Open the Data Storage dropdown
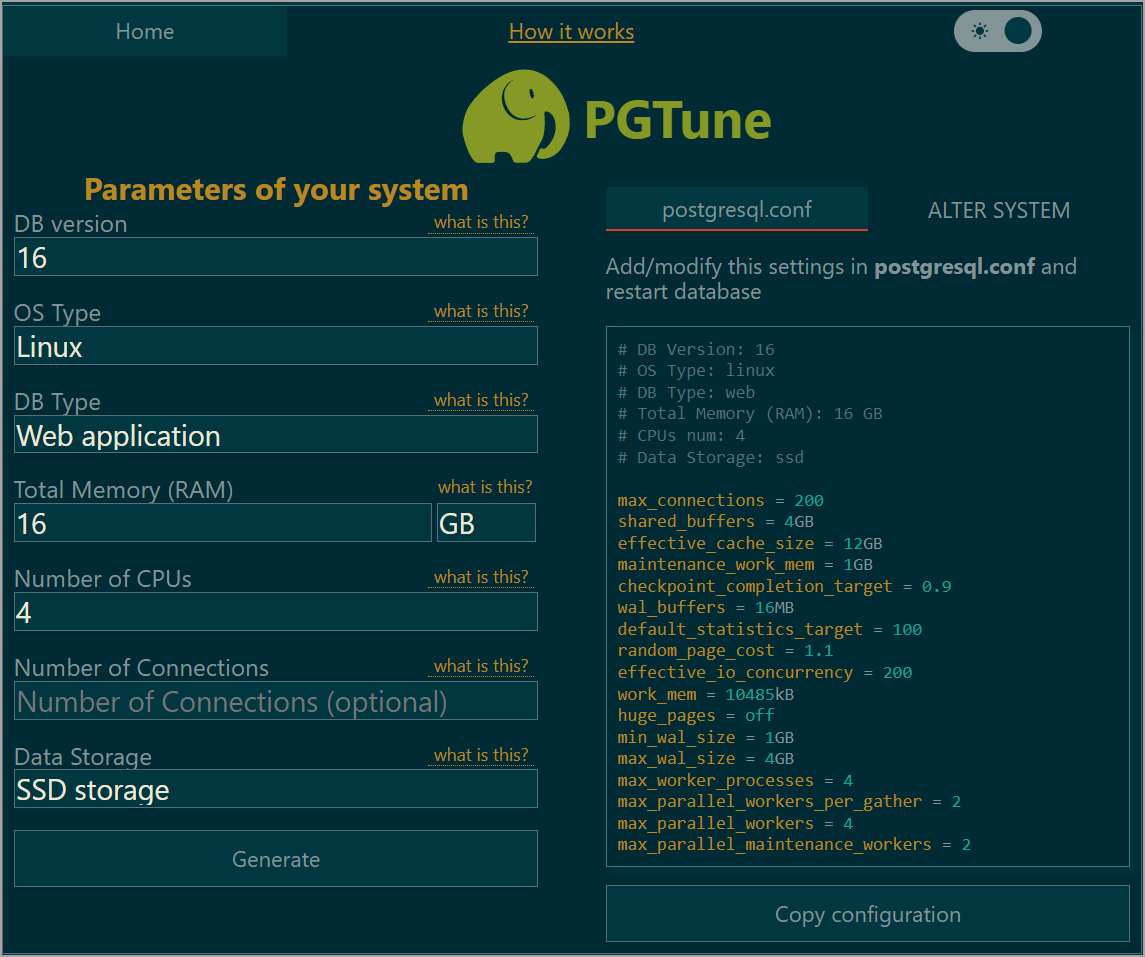The height and width of the screenshot is (957, 1145). [276, 789]
